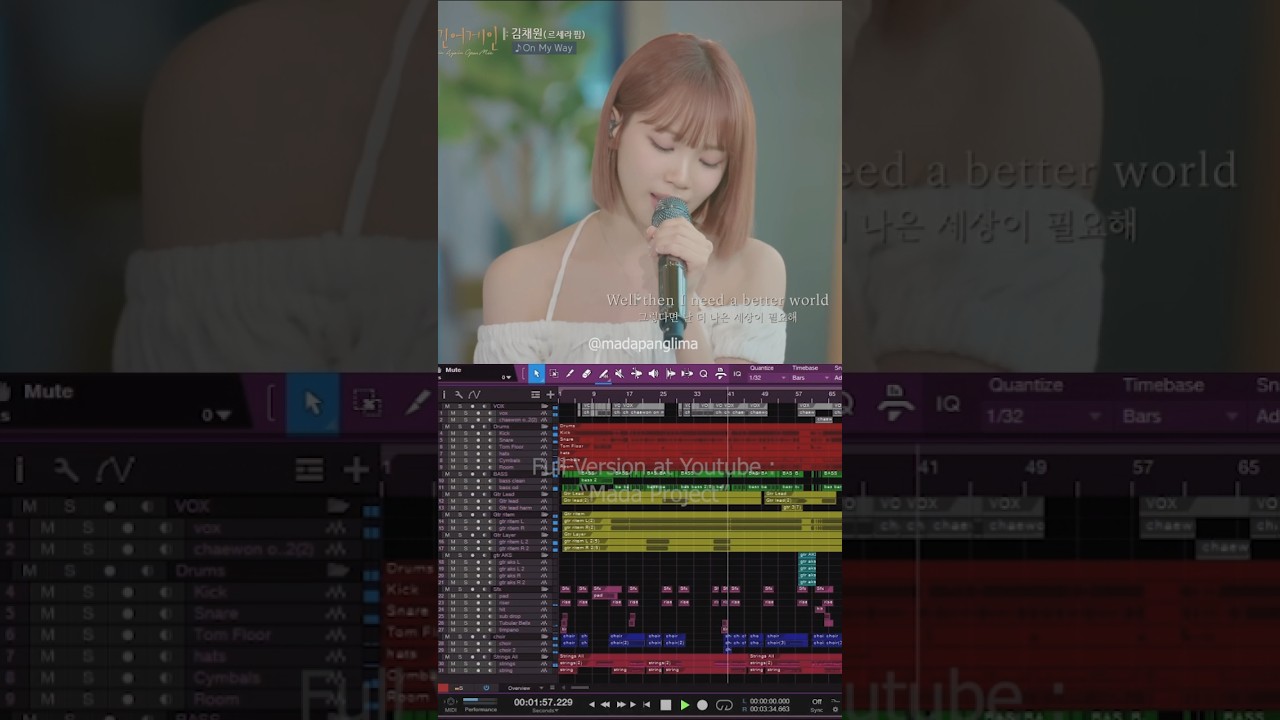Click the play button
Image resolution: width=1280 pixels, height=720 pixels.
coord(685,705)
